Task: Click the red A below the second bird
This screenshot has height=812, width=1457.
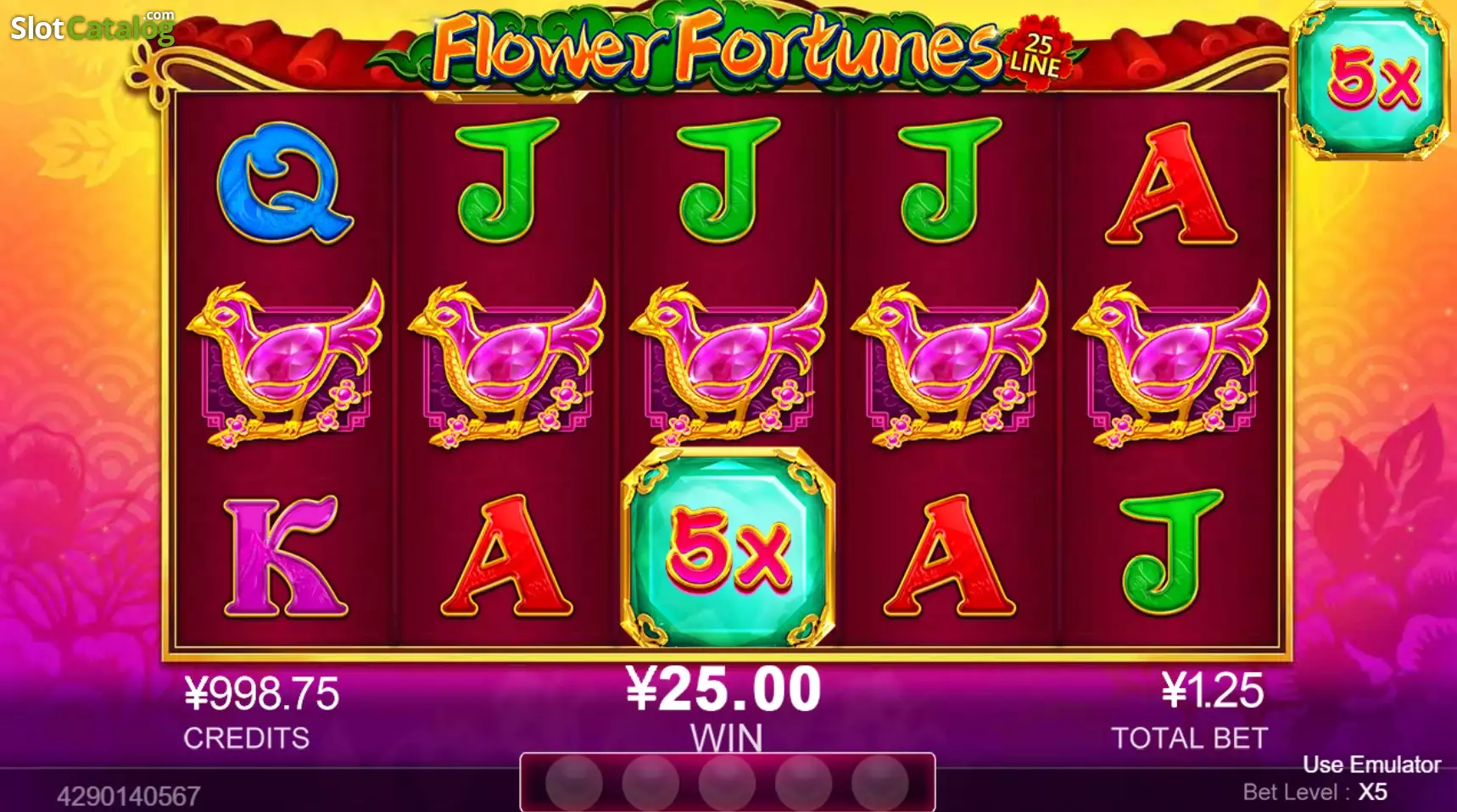Action: (506, 556)
